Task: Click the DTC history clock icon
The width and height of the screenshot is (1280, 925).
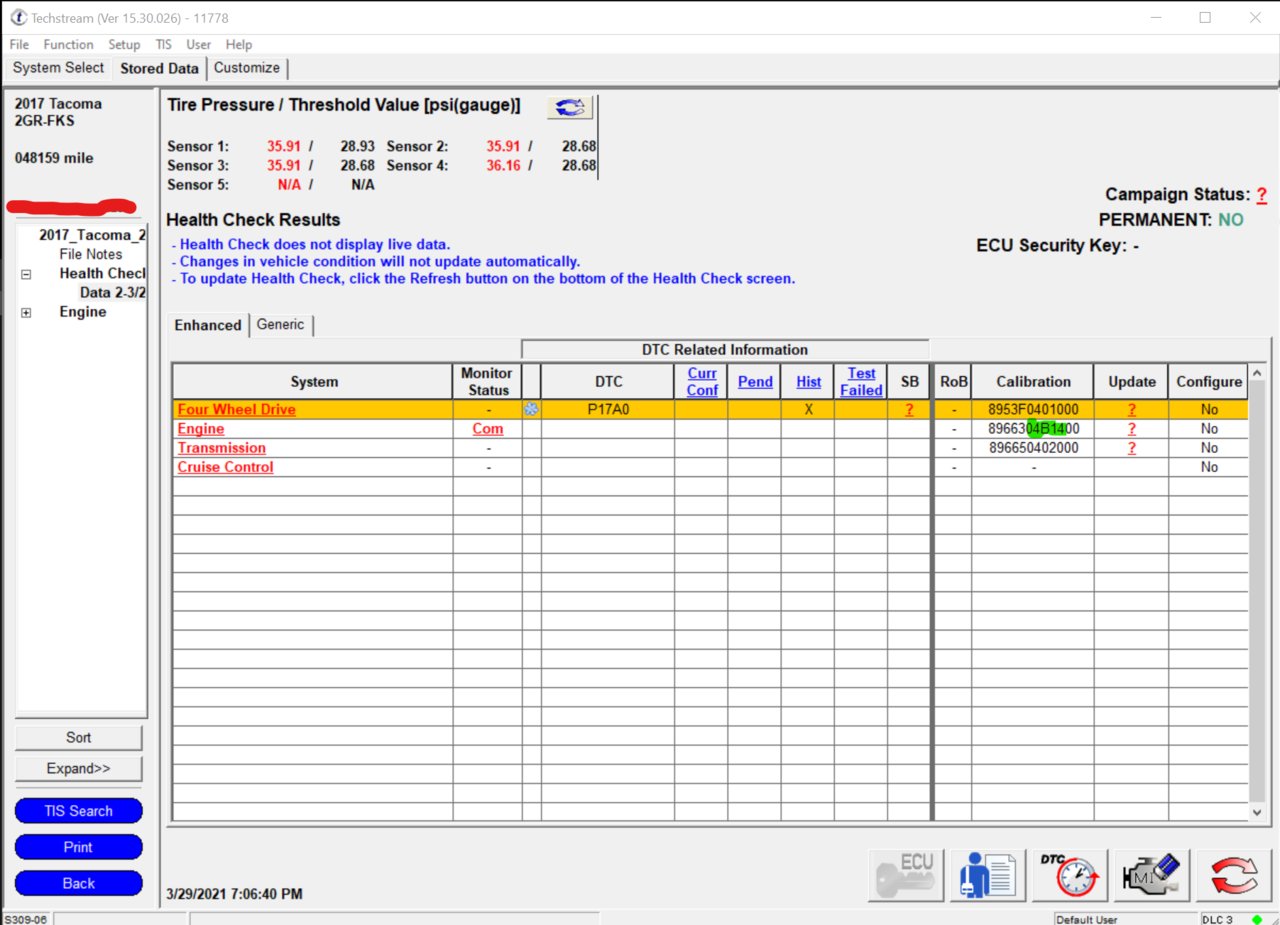Action: click(x=1070, y=876)
